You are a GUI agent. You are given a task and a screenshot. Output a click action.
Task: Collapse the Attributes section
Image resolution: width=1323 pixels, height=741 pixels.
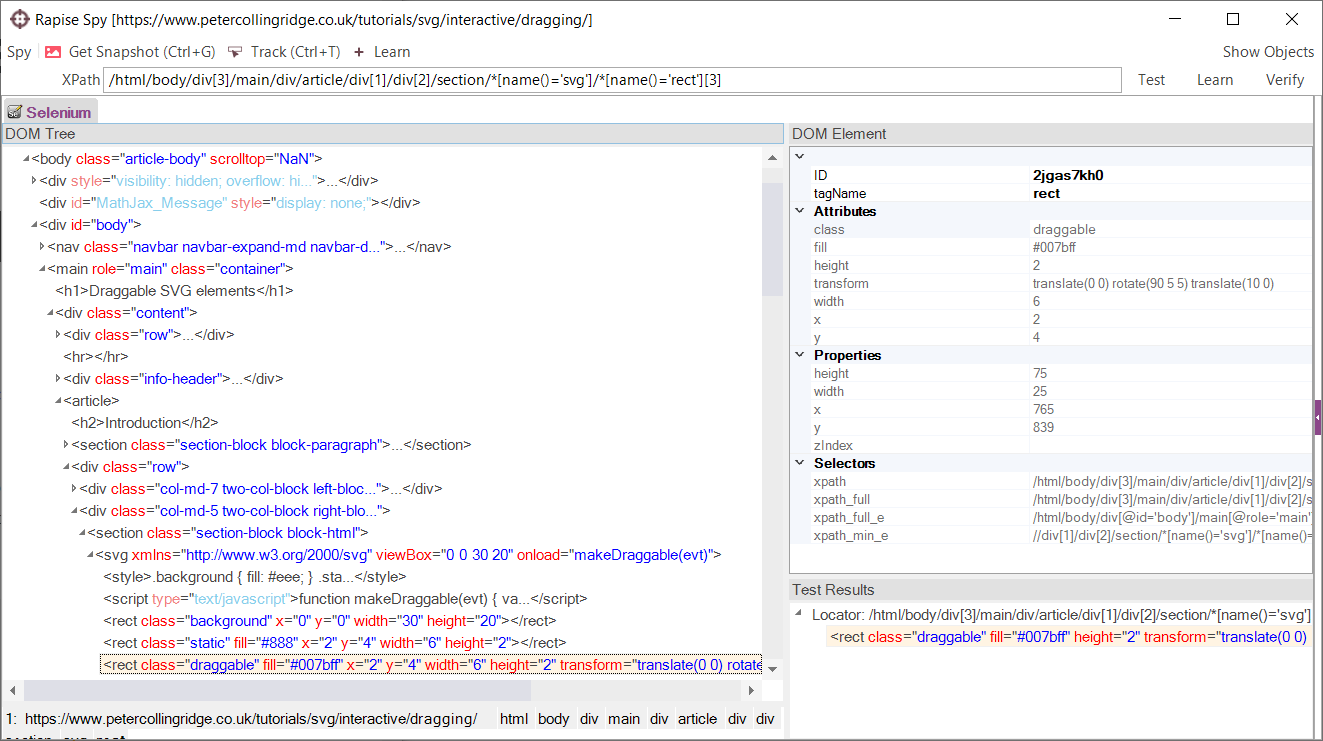click(800, 211)
